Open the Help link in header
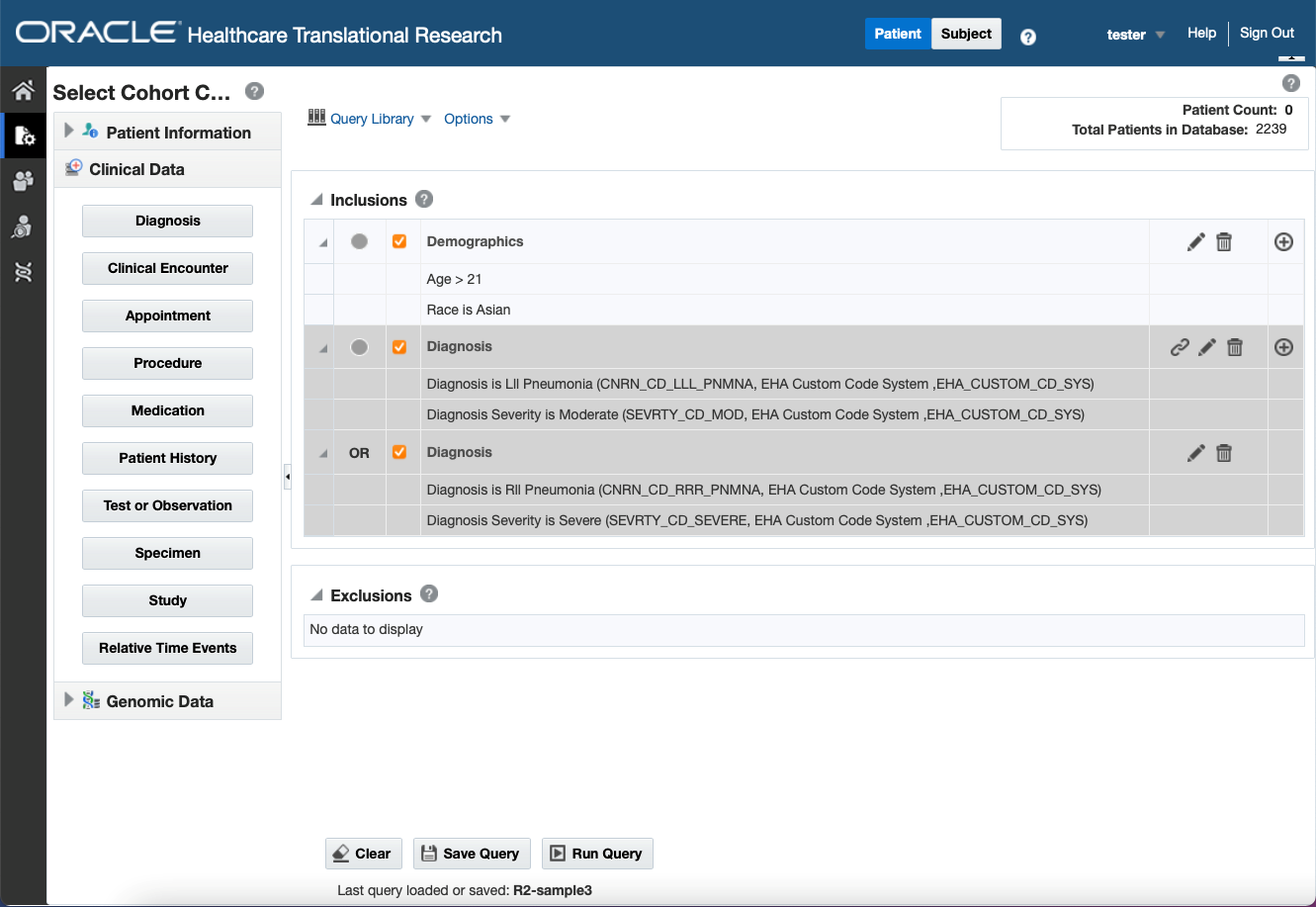 1201,33
